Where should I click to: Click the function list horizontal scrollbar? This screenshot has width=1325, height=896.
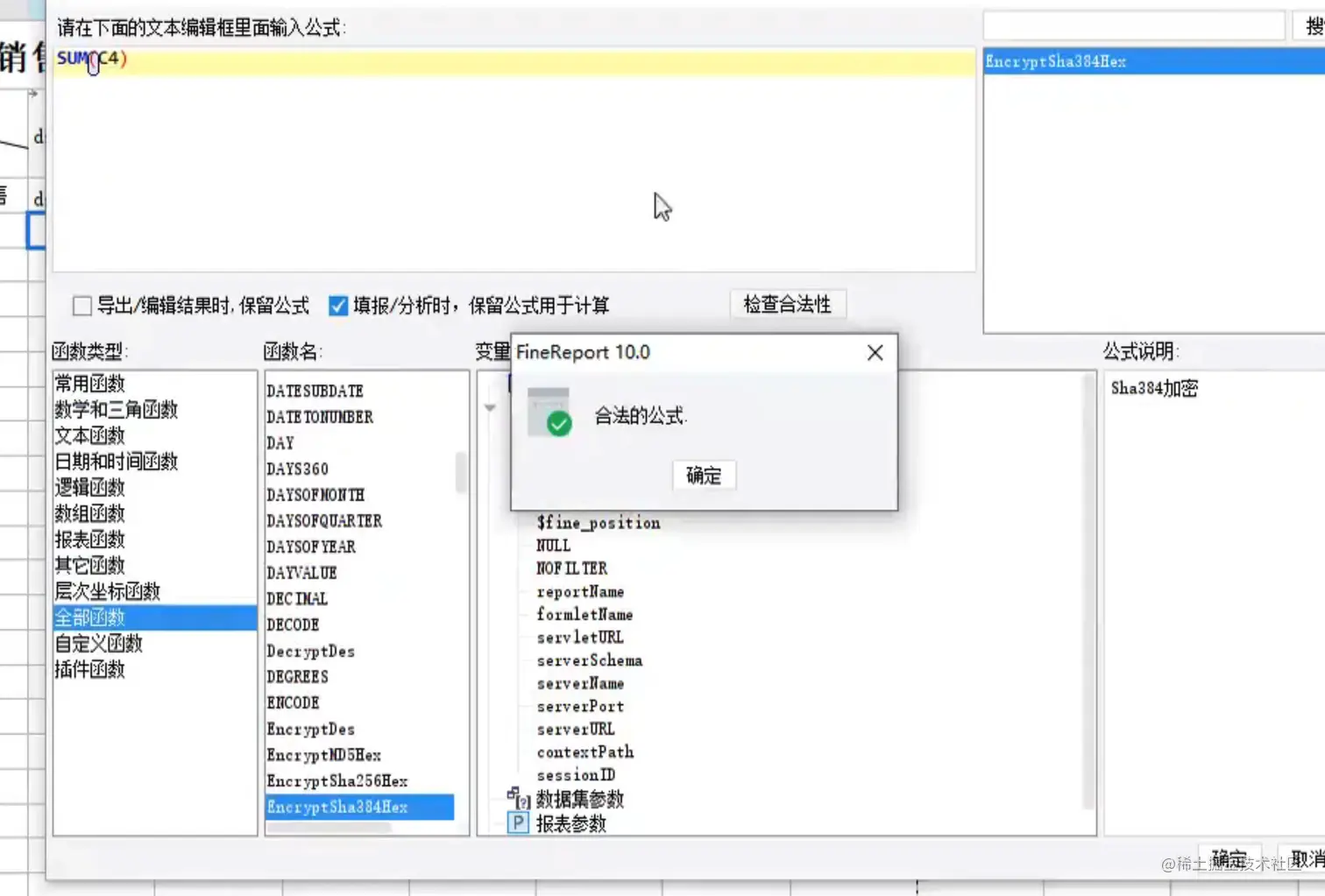[329, 828]
